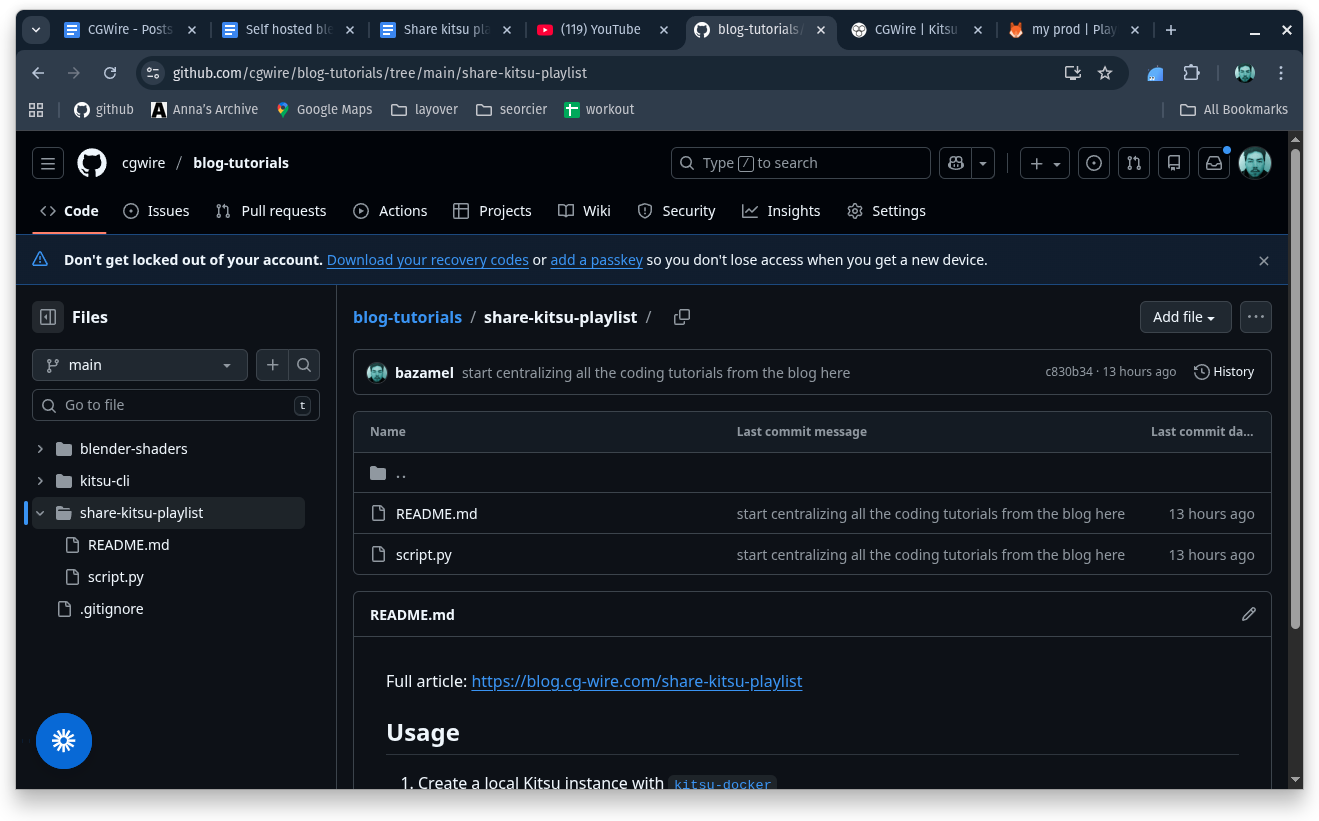Open the blog.cg-wire.com article link
This screenshot has width=1319, height=821.
[637, 681]
